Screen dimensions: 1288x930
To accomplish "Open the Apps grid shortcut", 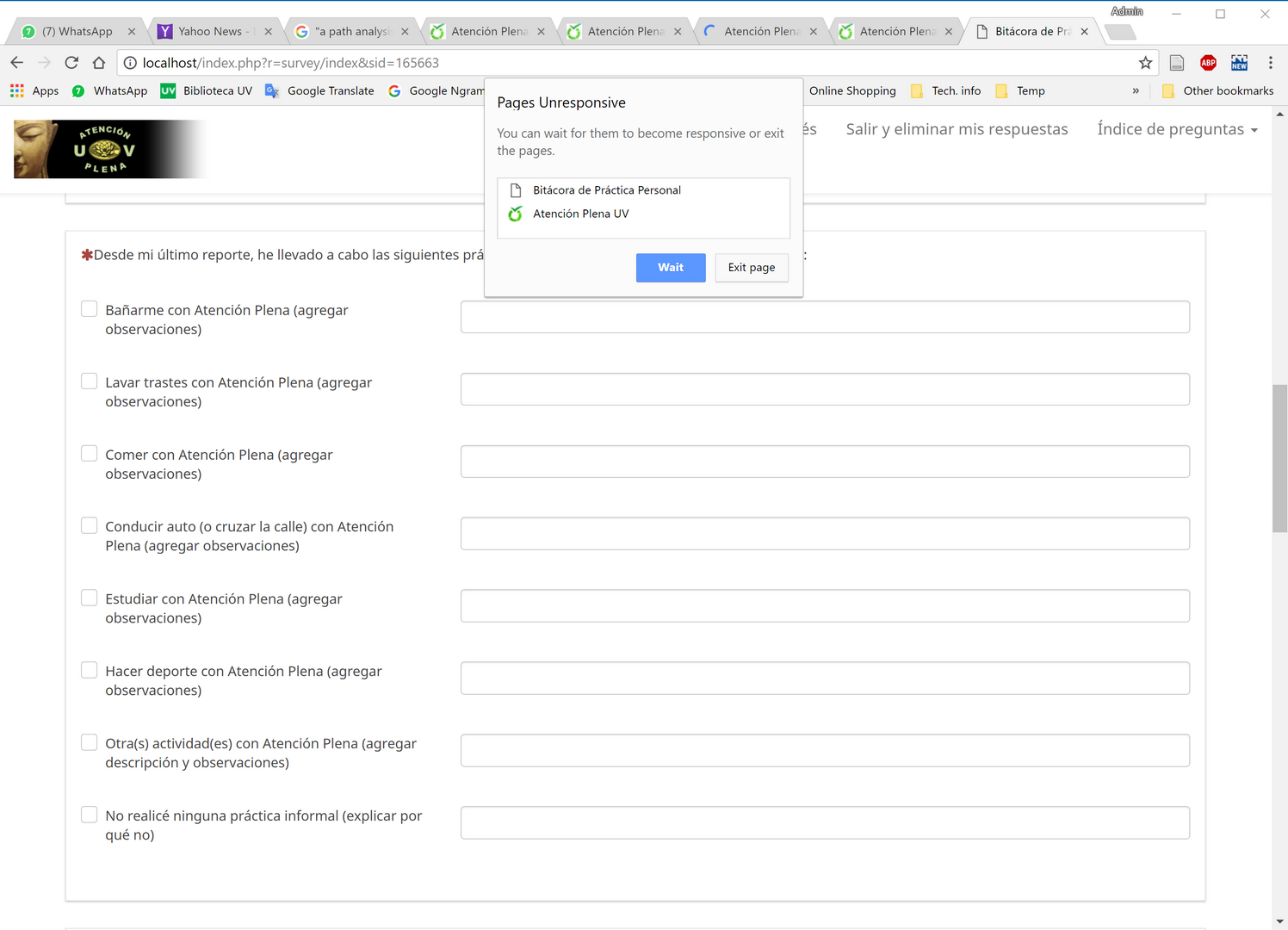I will [17, 90].
